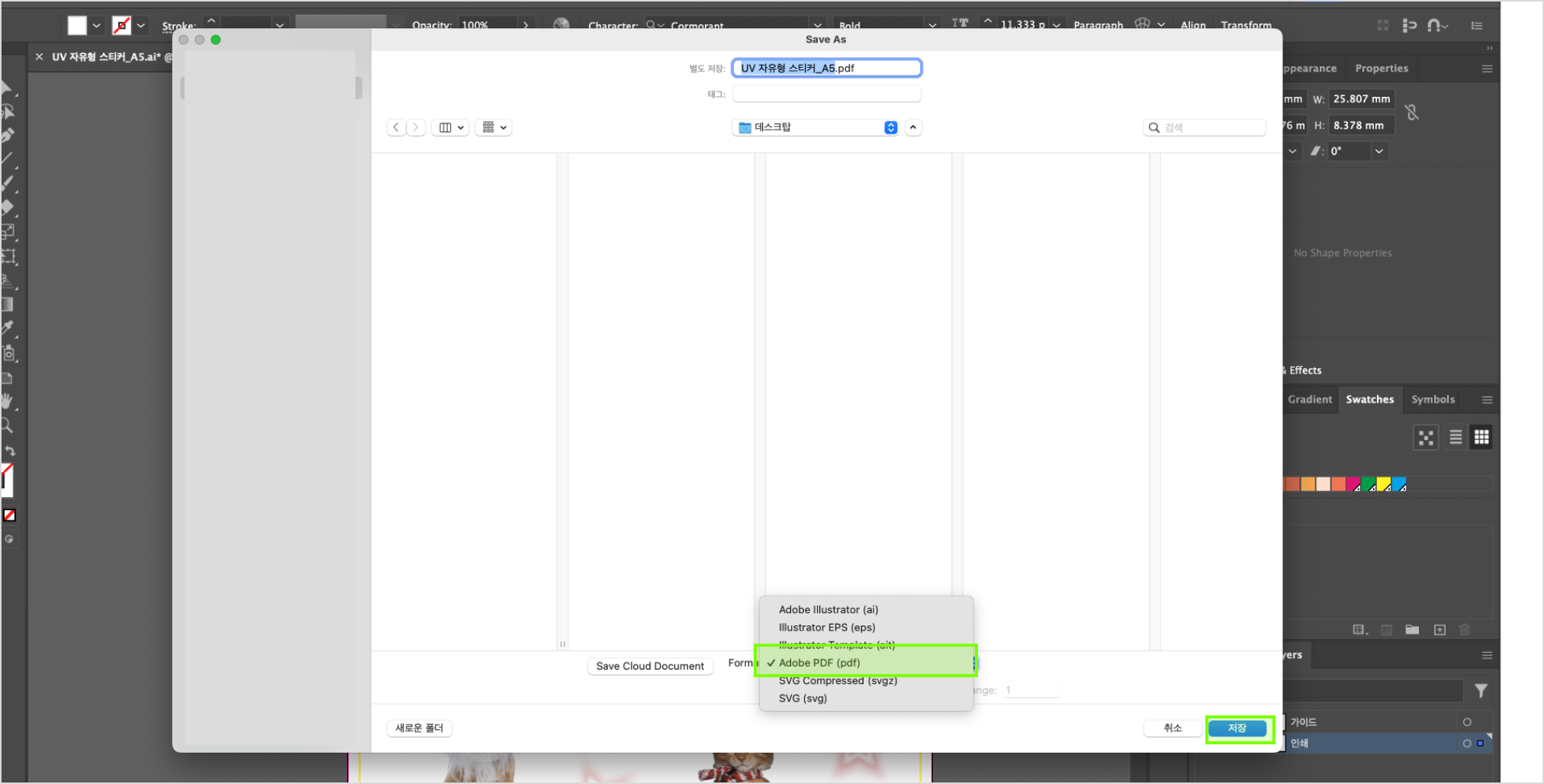Click the filename field UV 자유형 스티커_A5.pdf
1544x784 pixels.
(x=826, y=68)
